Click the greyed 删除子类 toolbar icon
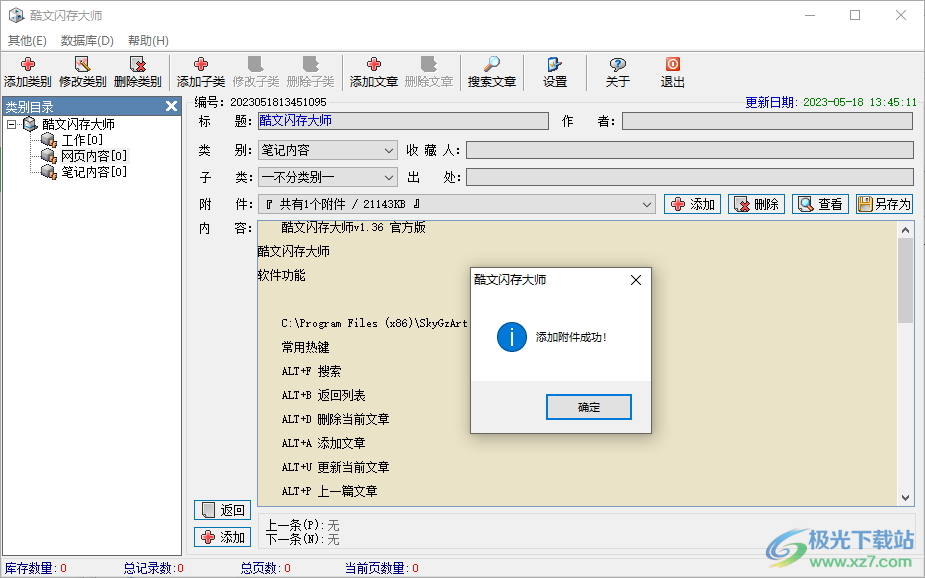This screenshot has width=925, height=578. pyautogui.click(x=310, y=72)
